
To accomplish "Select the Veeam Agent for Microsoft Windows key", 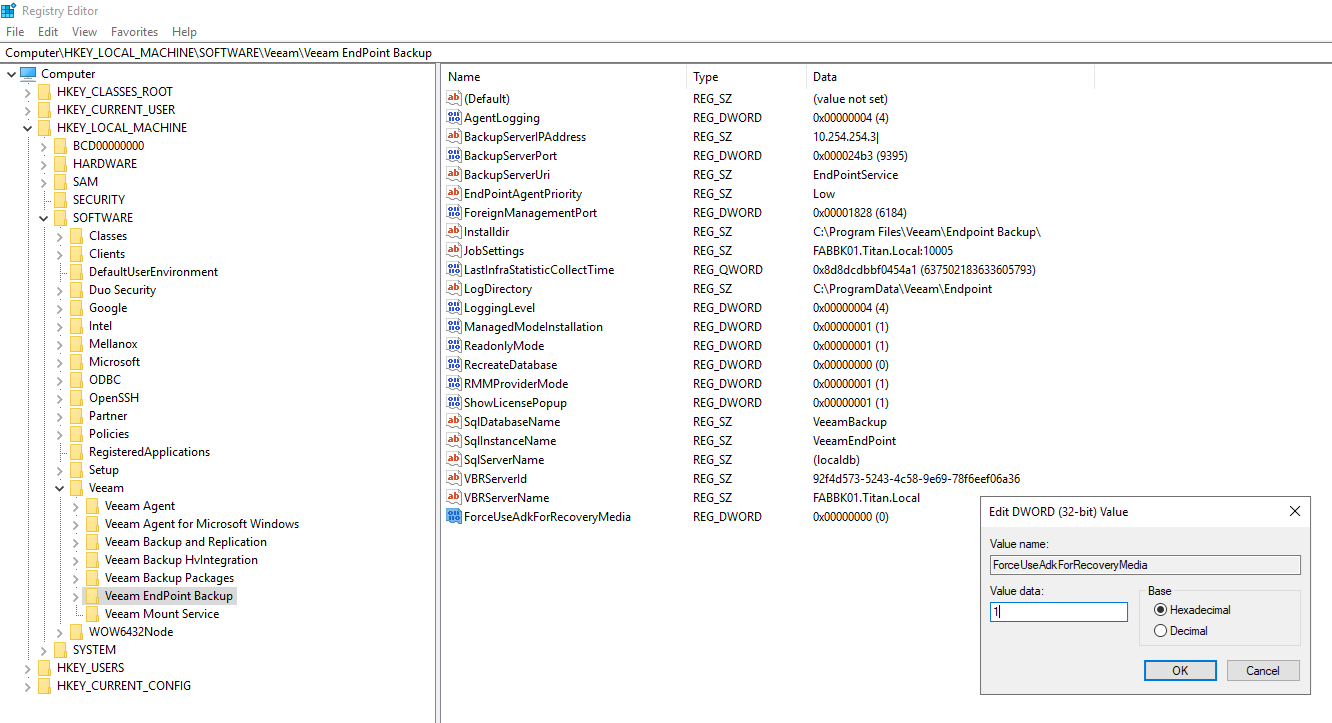I will (x=202, y=524).
